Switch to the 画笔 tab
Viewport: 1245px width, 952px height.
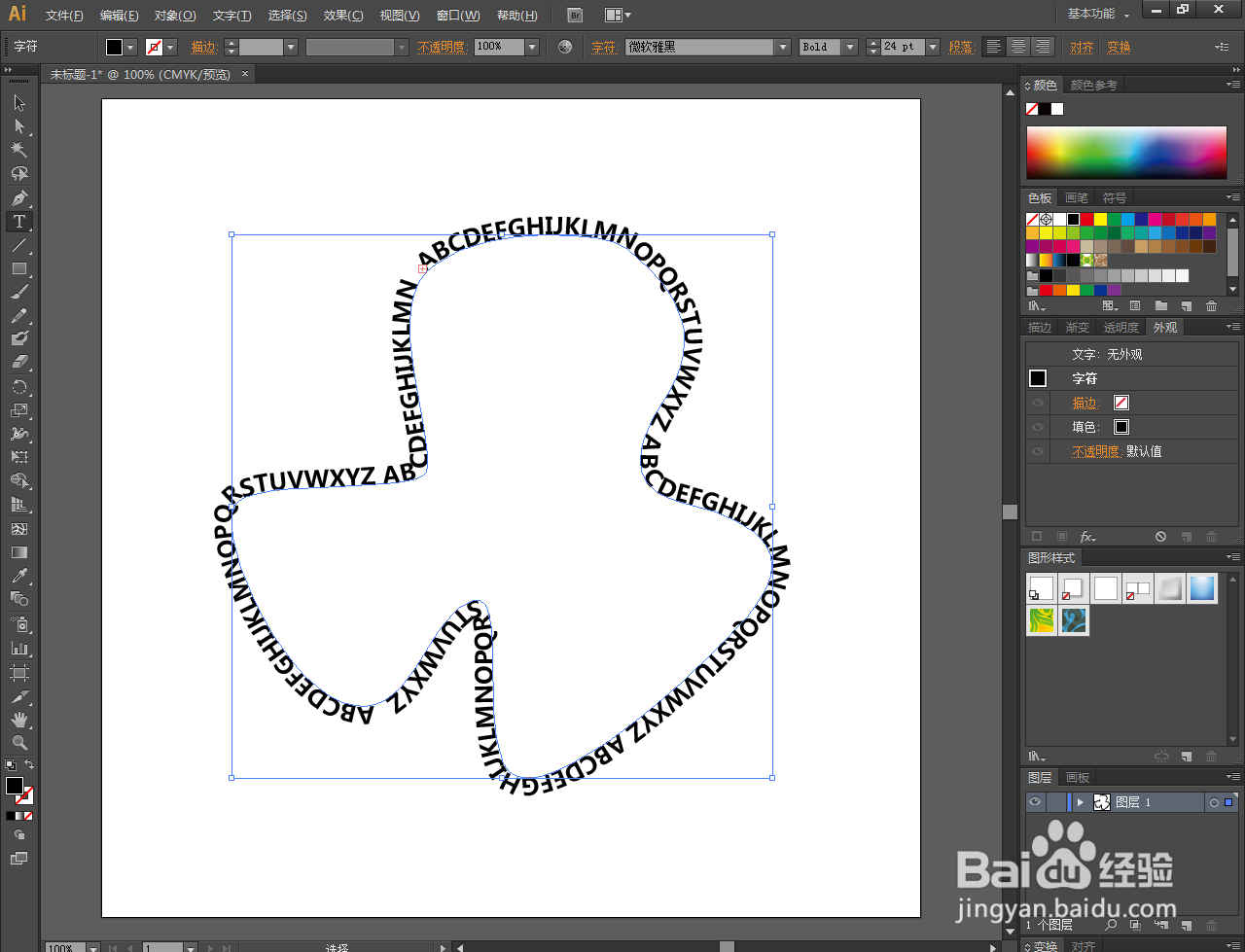click(x=1077, y=198)
